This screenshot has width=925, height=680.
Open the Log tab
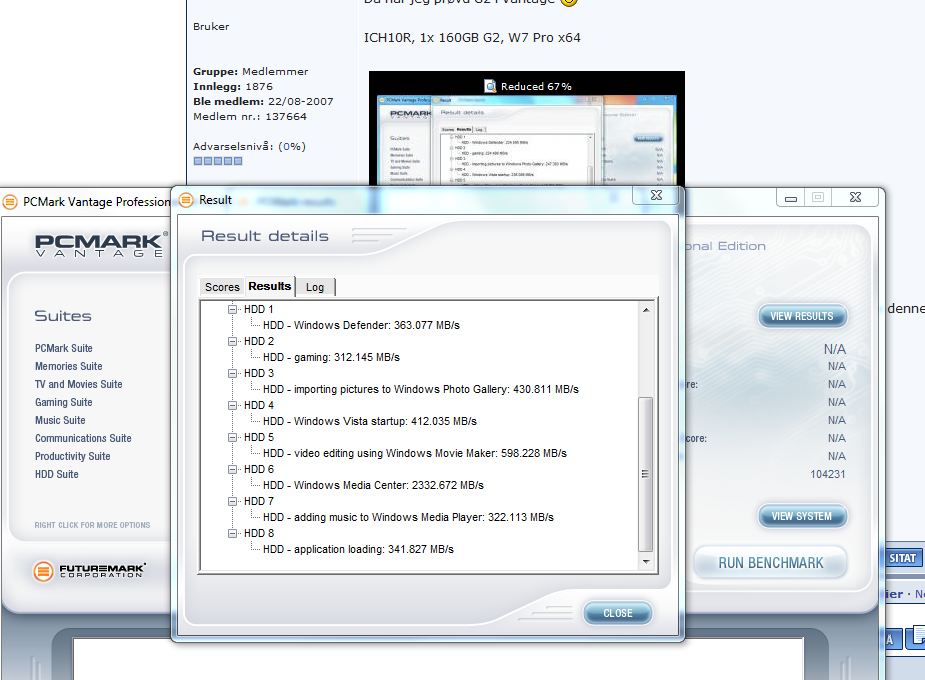tap(315, 287)
